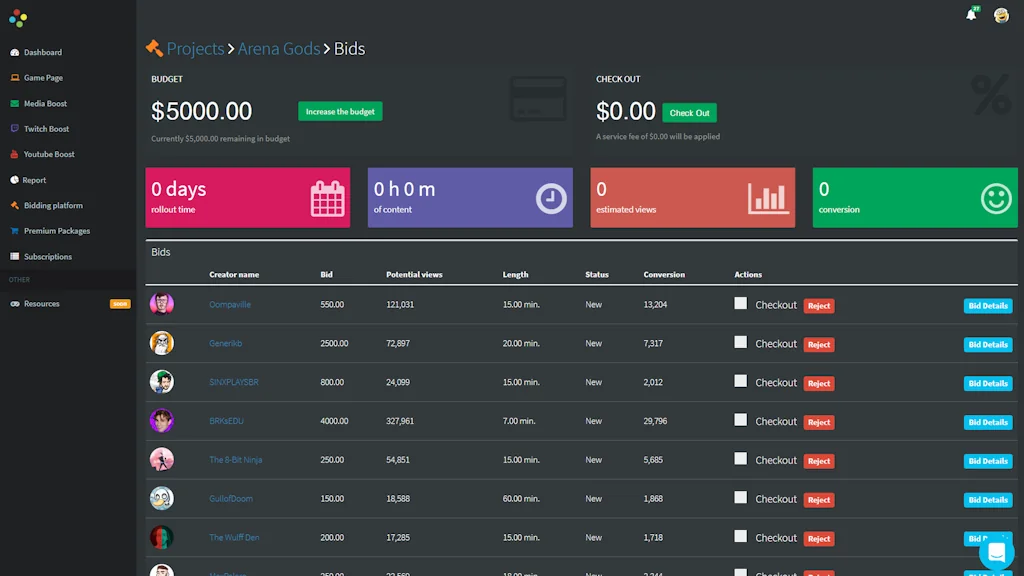Click the Media Boost envelope icon

[14, 103]
